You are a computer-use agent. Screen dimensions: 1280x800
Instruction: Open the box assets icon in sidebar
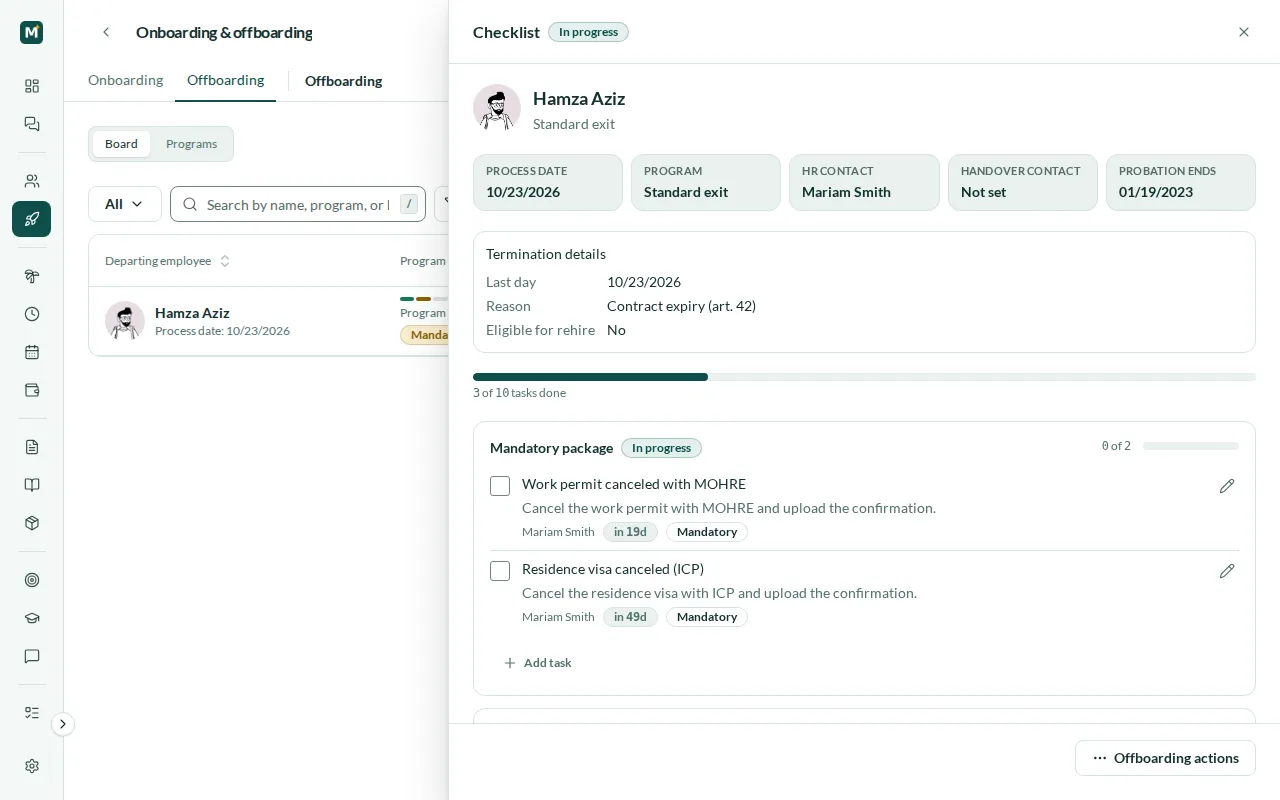click(32, 523)
